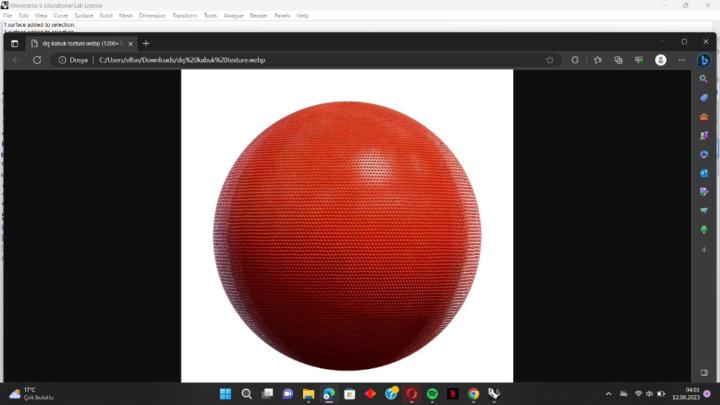Open Browser essentials heart icon

[639, 60]
